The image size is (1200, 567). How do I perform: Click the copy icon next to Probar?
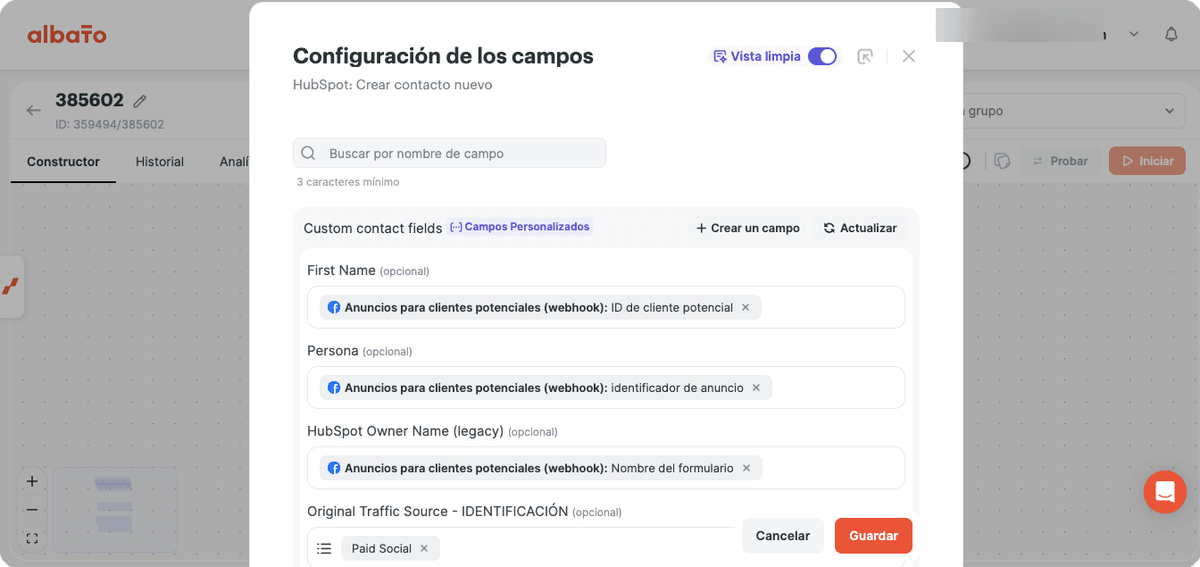(1002, 161)
